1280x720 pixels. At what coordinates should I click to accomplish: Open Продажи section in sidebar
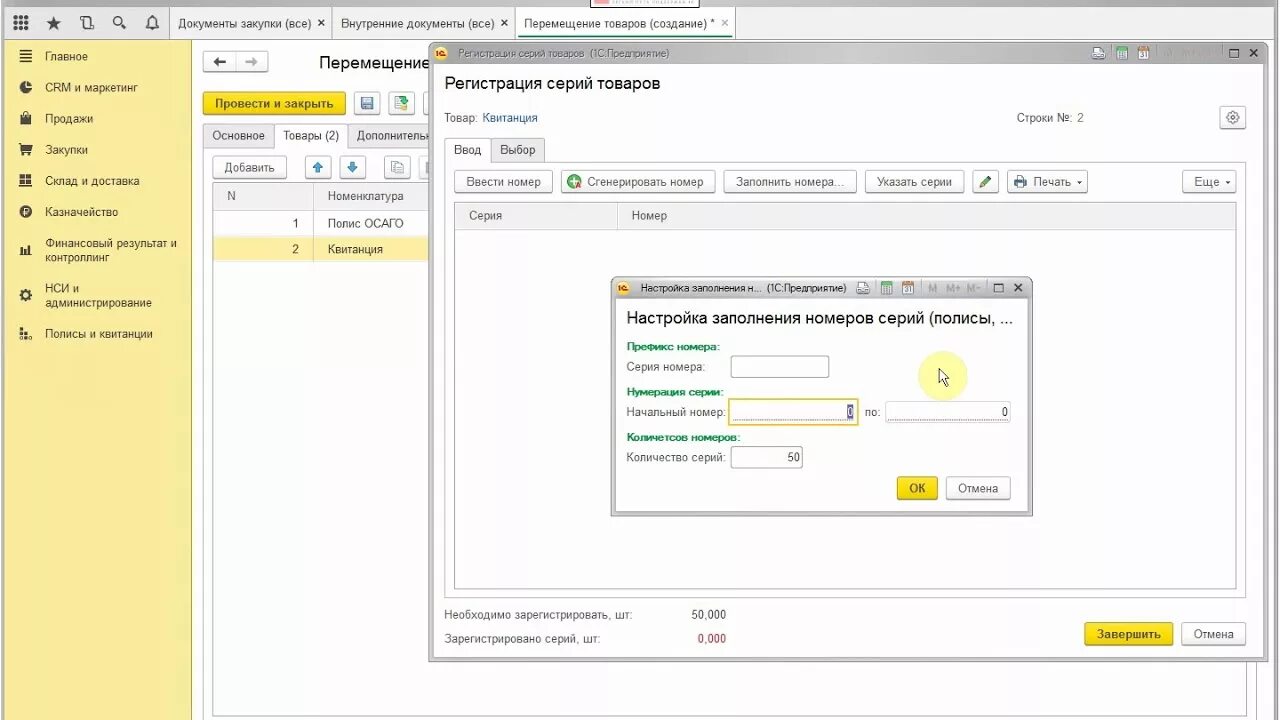[69, 119]
